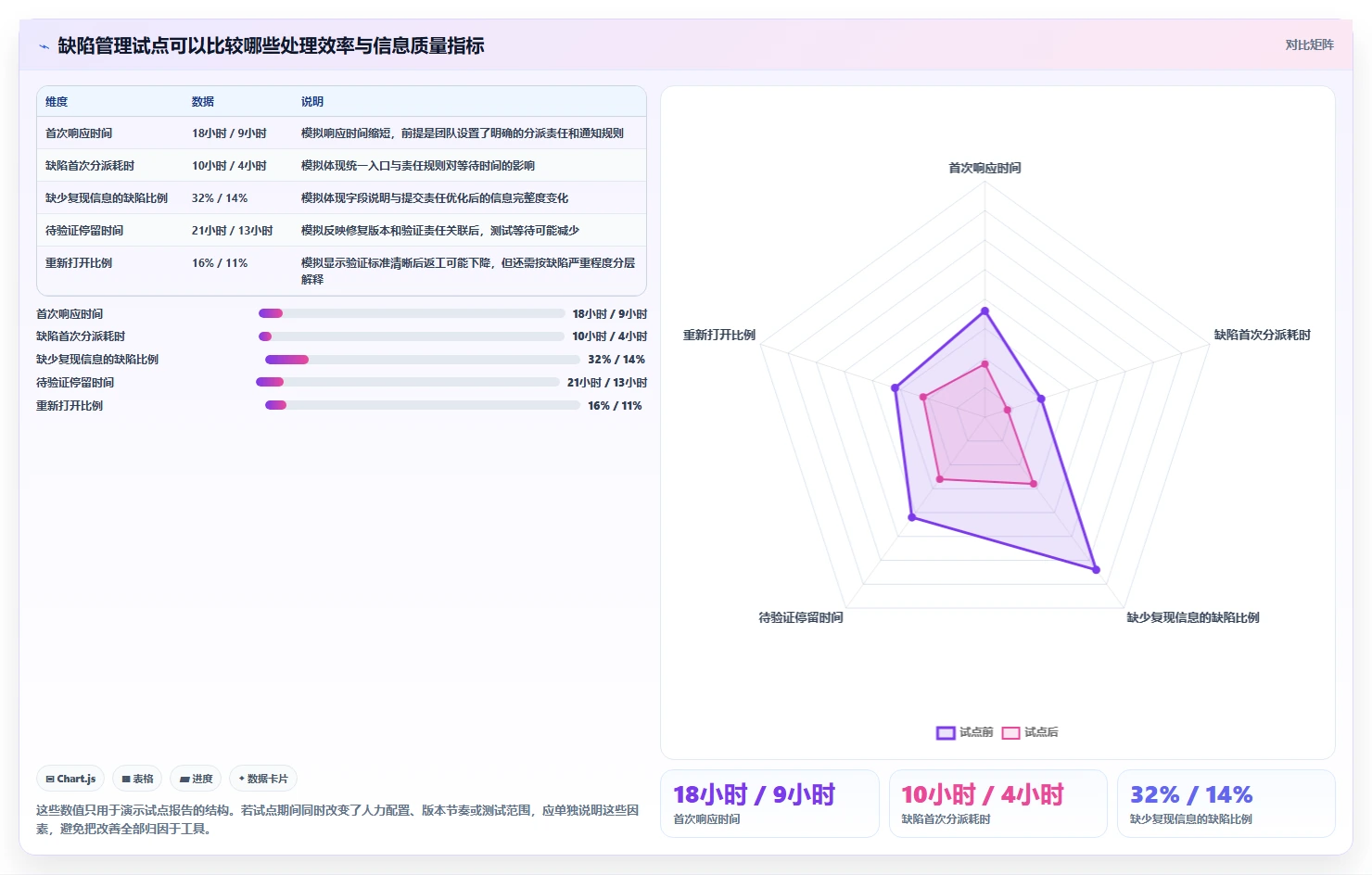This screenshot has width=1372, height=875.
Task: Click the bold 21小时 / 13小时 progress value
Action: (607, 383)
